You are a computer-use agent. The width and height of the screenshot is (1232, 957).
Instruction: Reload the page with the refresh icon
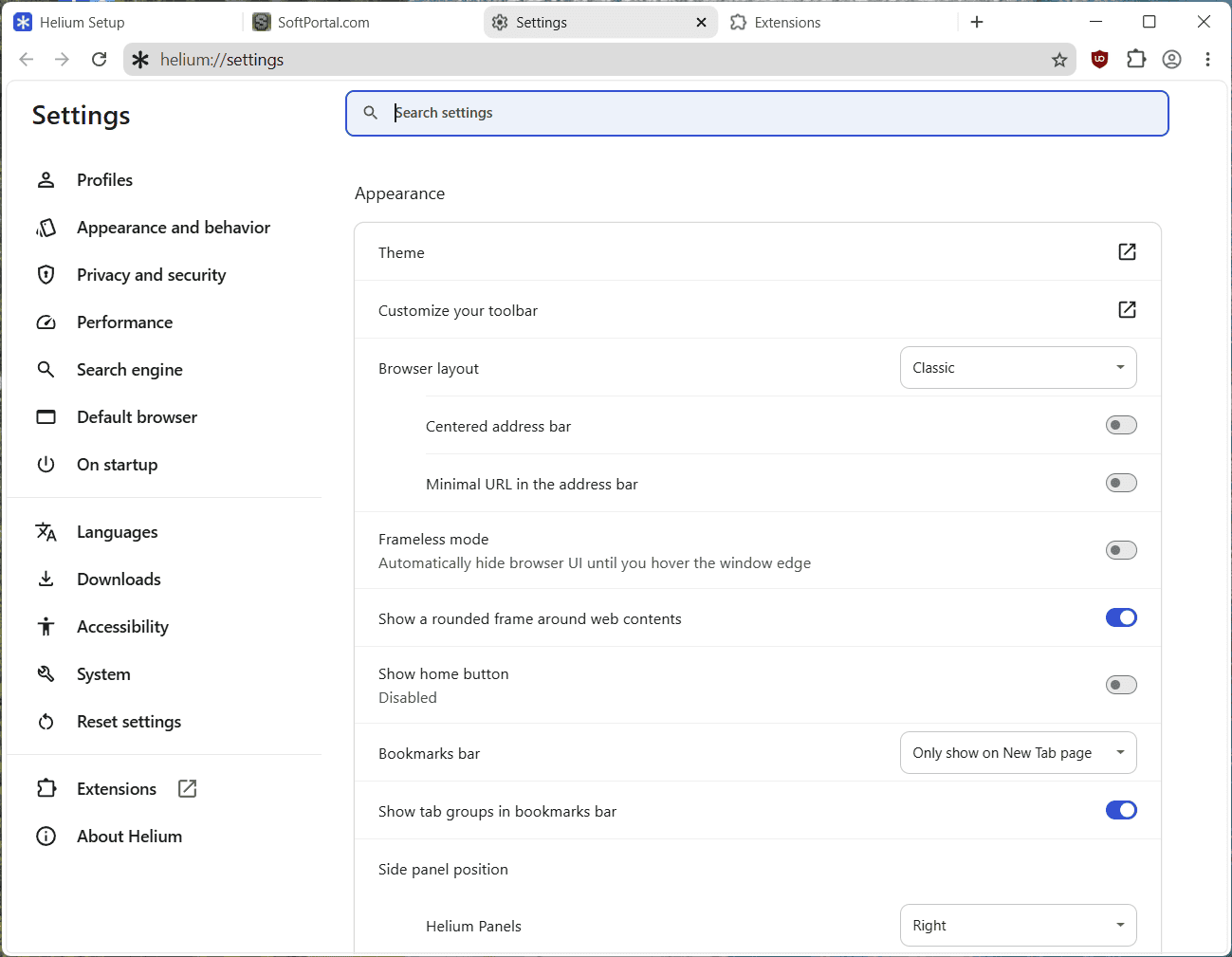[x=99, y=60]
